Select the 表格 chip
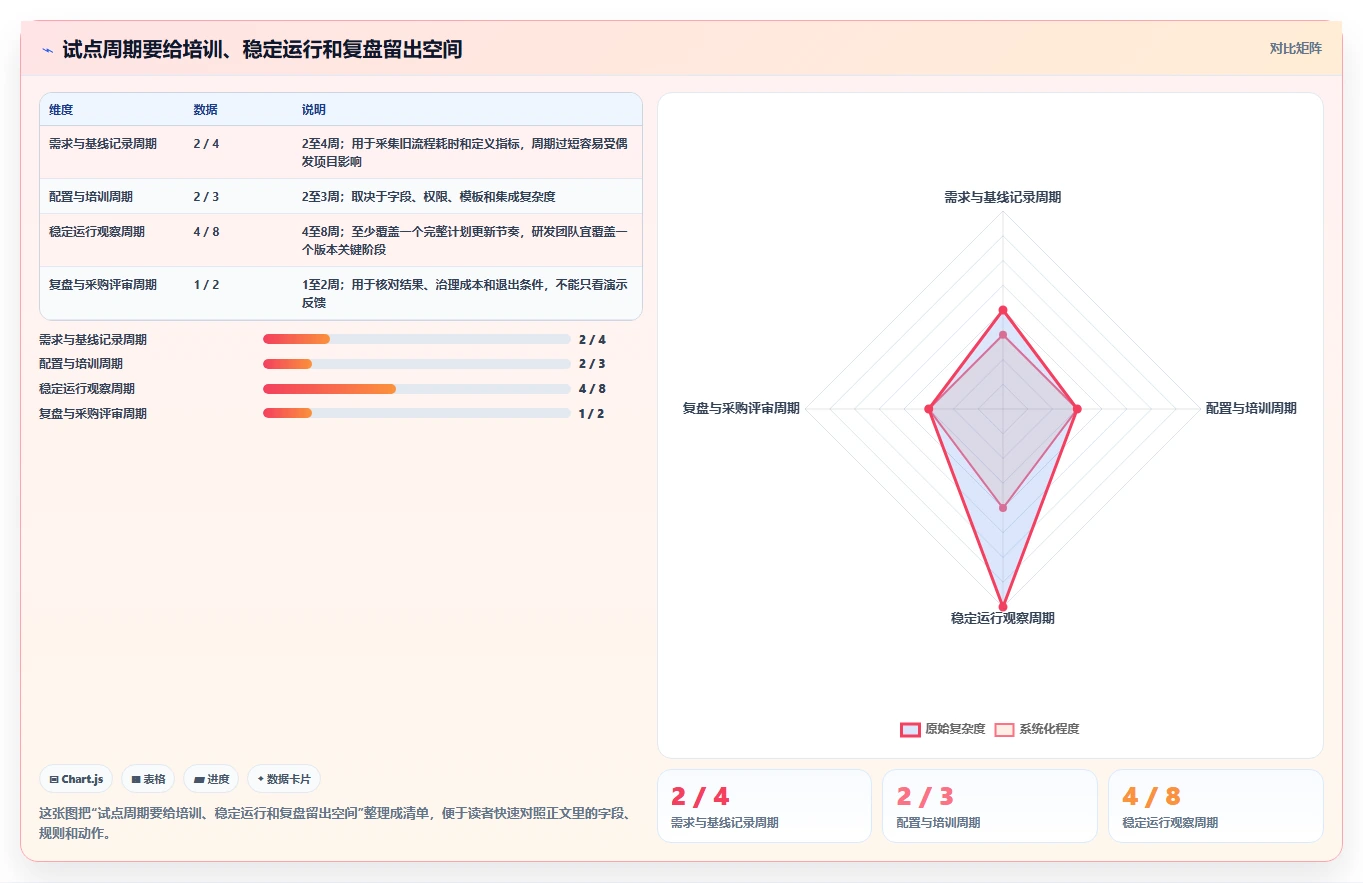The width and height of the screenshot is (1363, 883). coord(148,779)
